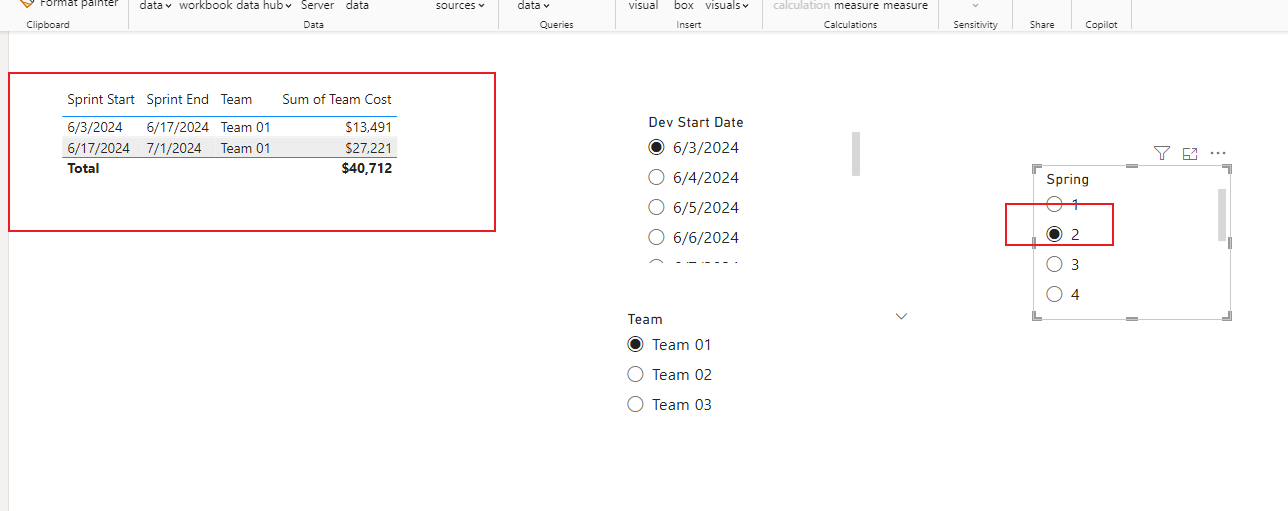The height and width of the screenshot is (511, 1288).
Task: Click the $13,491 cost cell
Action: coord(368,127)
